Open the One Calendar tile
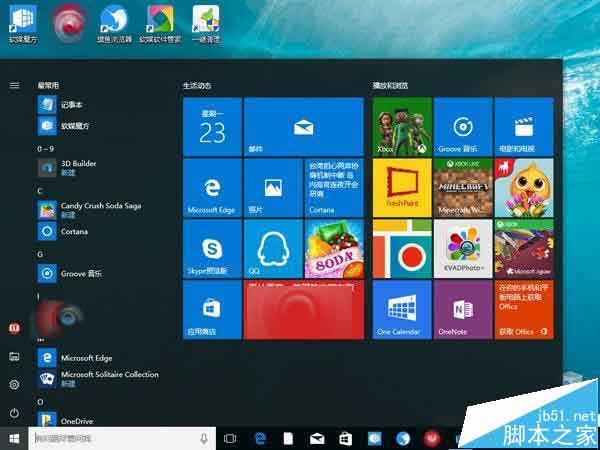The image size is (600, 450). 402,310
